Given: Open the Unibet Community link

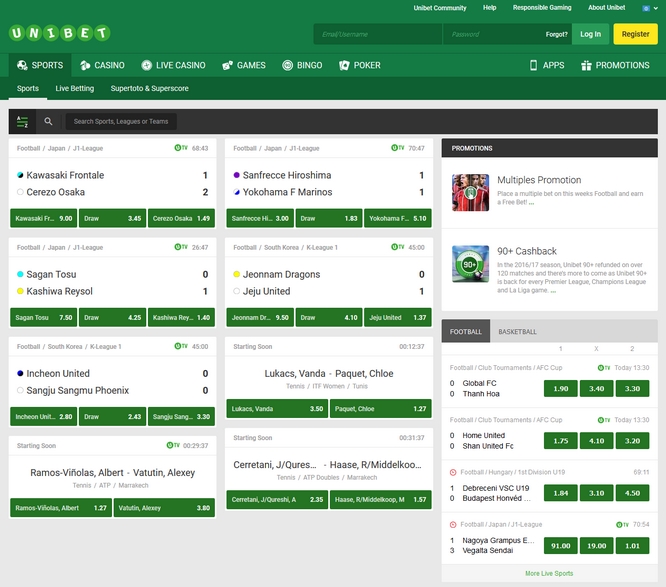Looking at the screenshot, I should point(440,8).
